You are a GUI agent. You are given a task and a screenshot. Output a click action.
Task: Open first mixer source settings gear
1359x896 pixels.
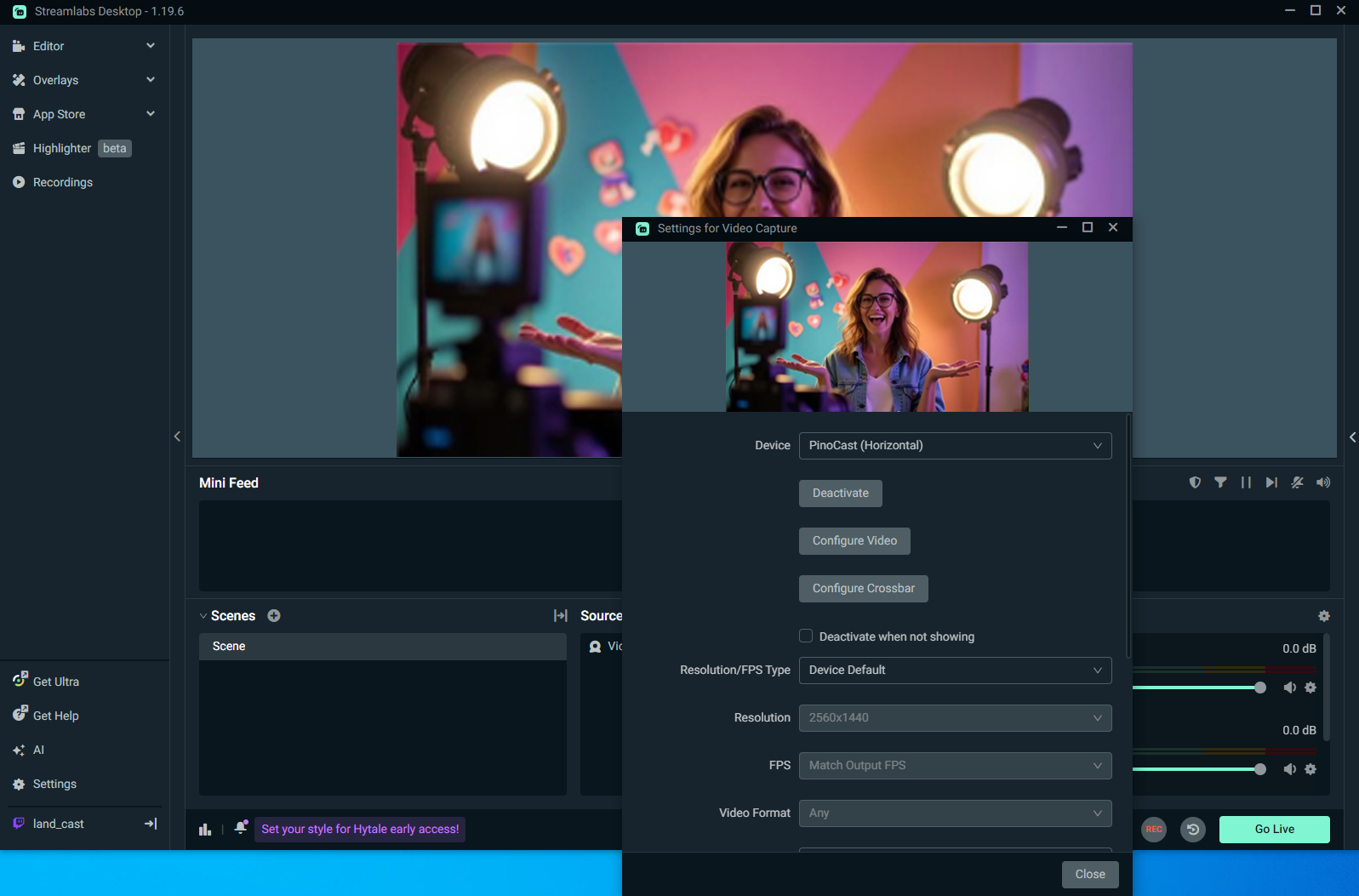point(1310,688)
